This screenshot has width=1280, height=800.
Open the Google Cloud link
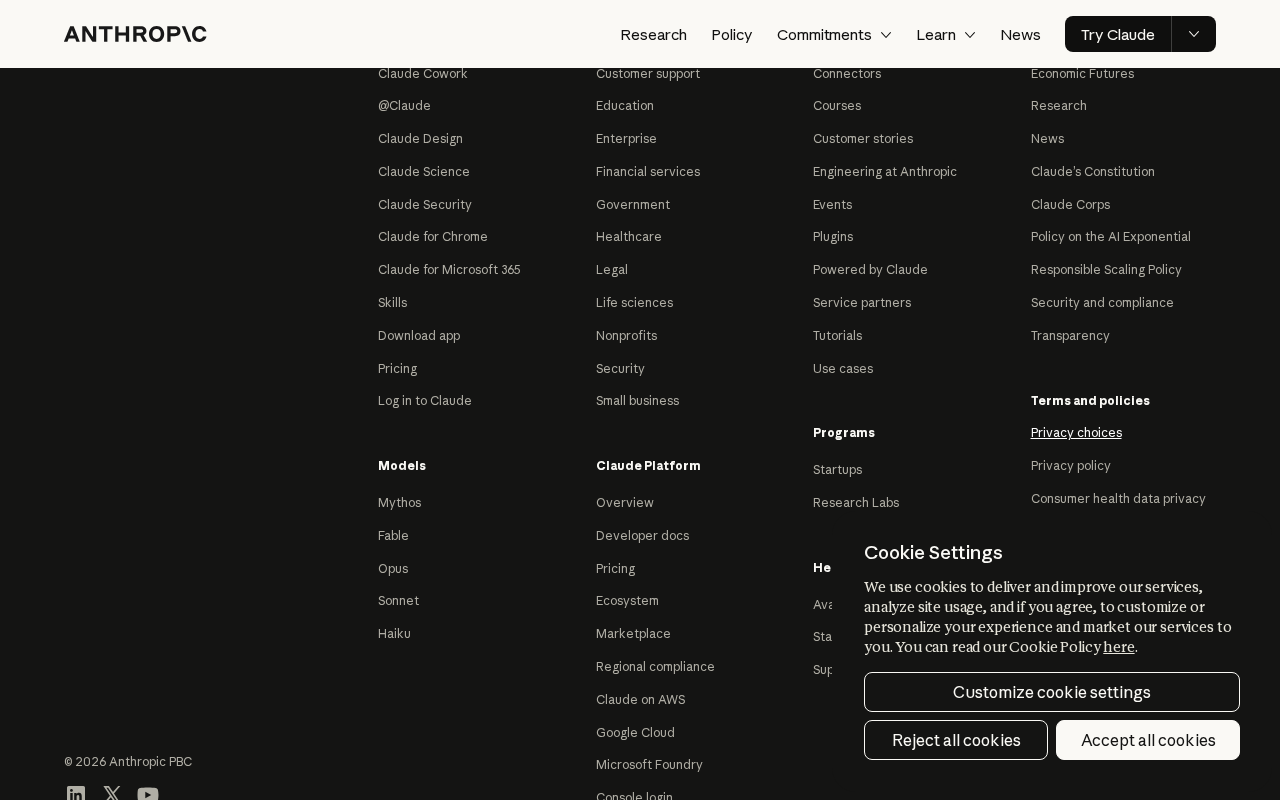(635, 732)
